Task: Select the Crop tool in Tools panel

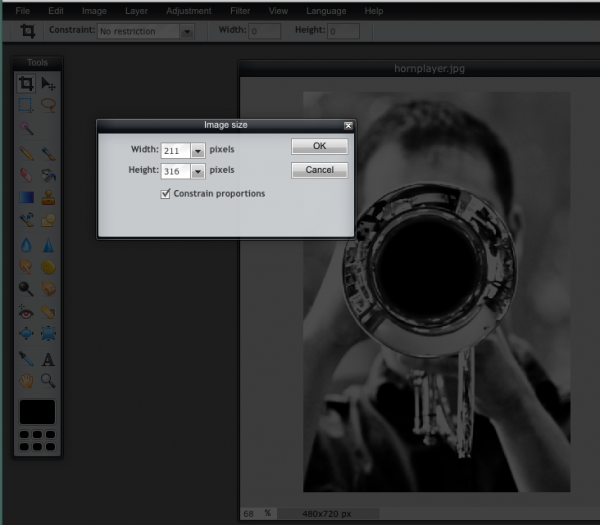Action: 26,84
